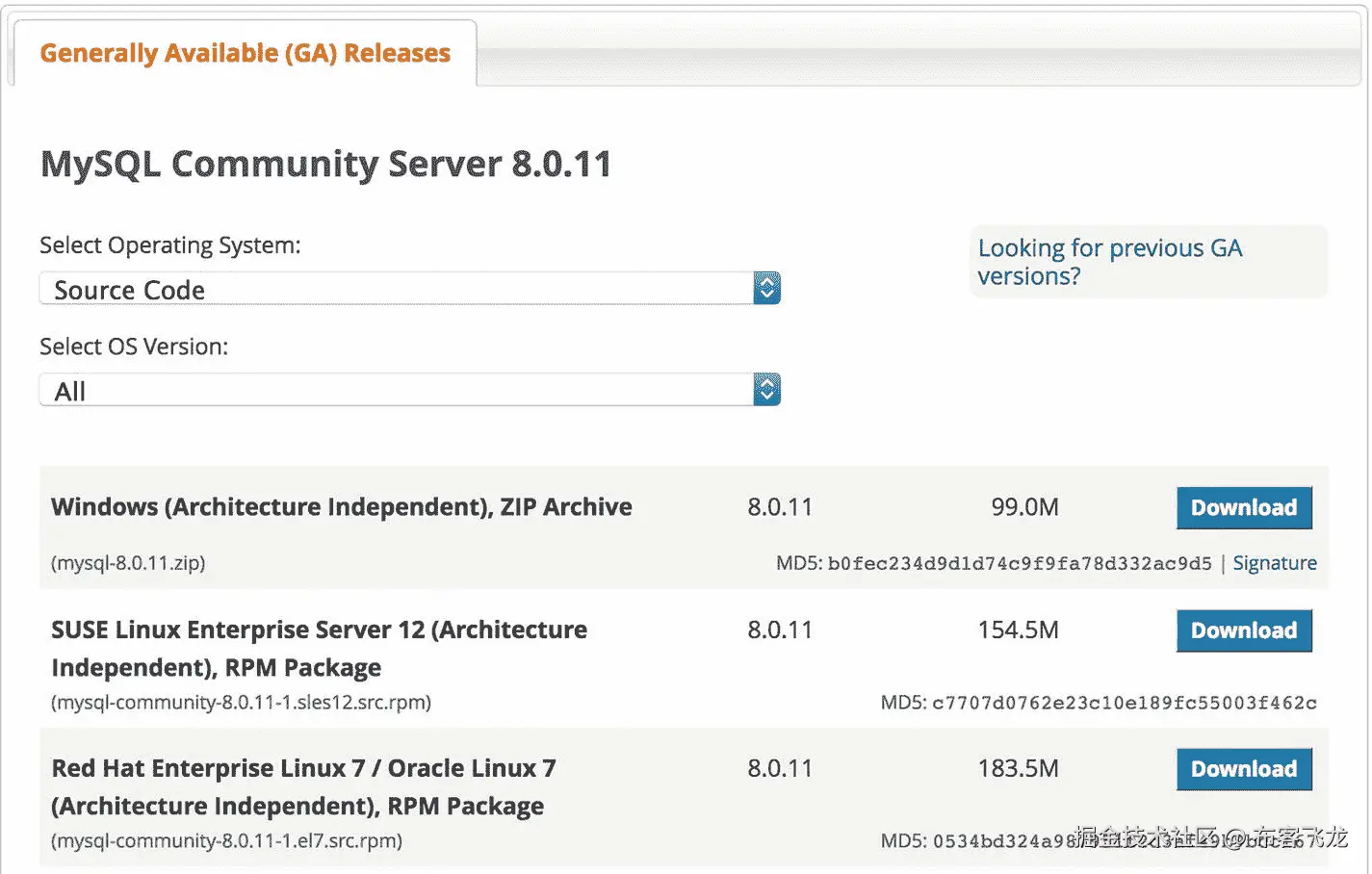Screen dimensions: 1372x874
Task: Click the sles12.src.rpm filename text
Action: click(x=241, y=703)
